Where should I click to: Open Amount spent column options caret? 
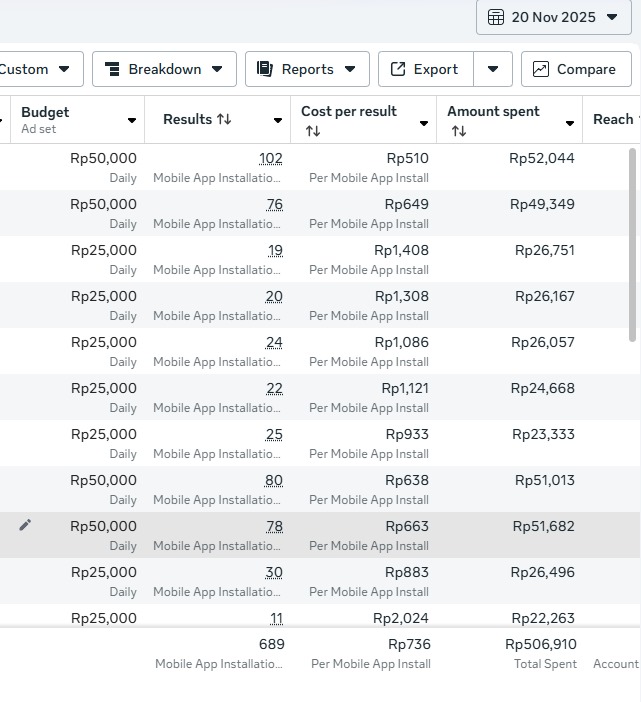point(570,123)
